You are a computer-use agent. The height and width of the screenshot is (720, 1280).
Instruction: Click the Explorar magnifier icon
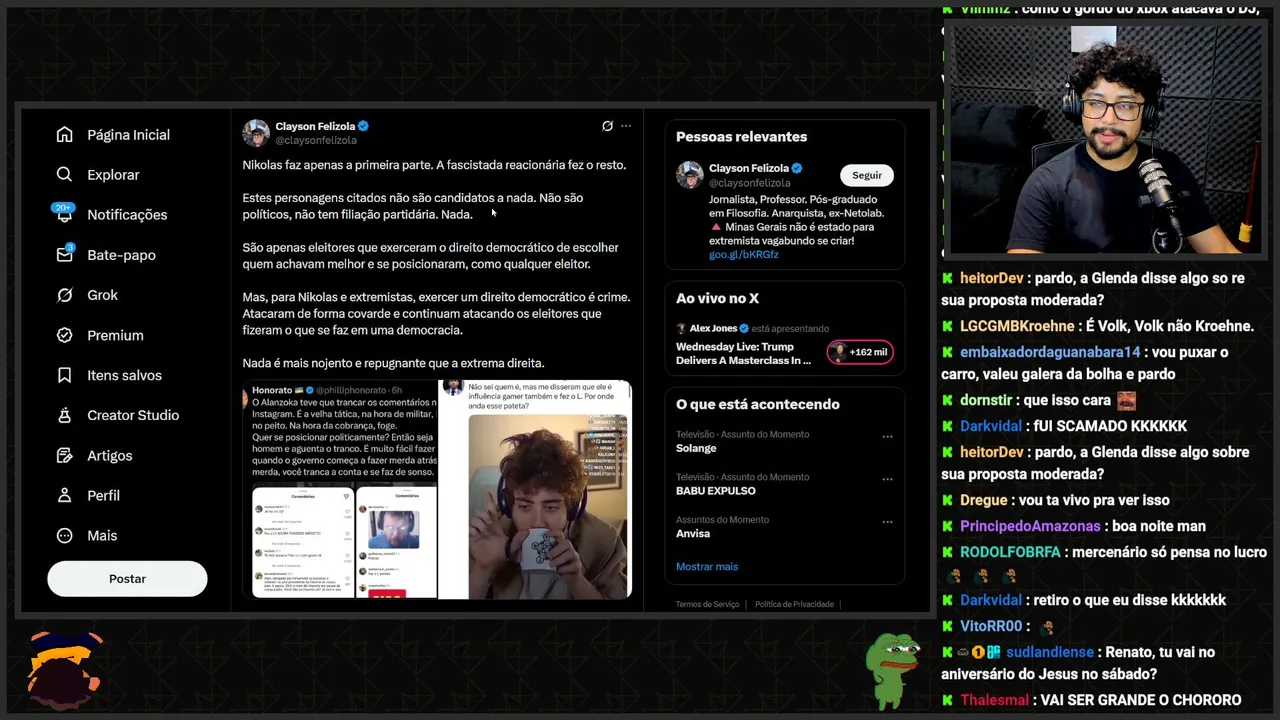point(65,174)
